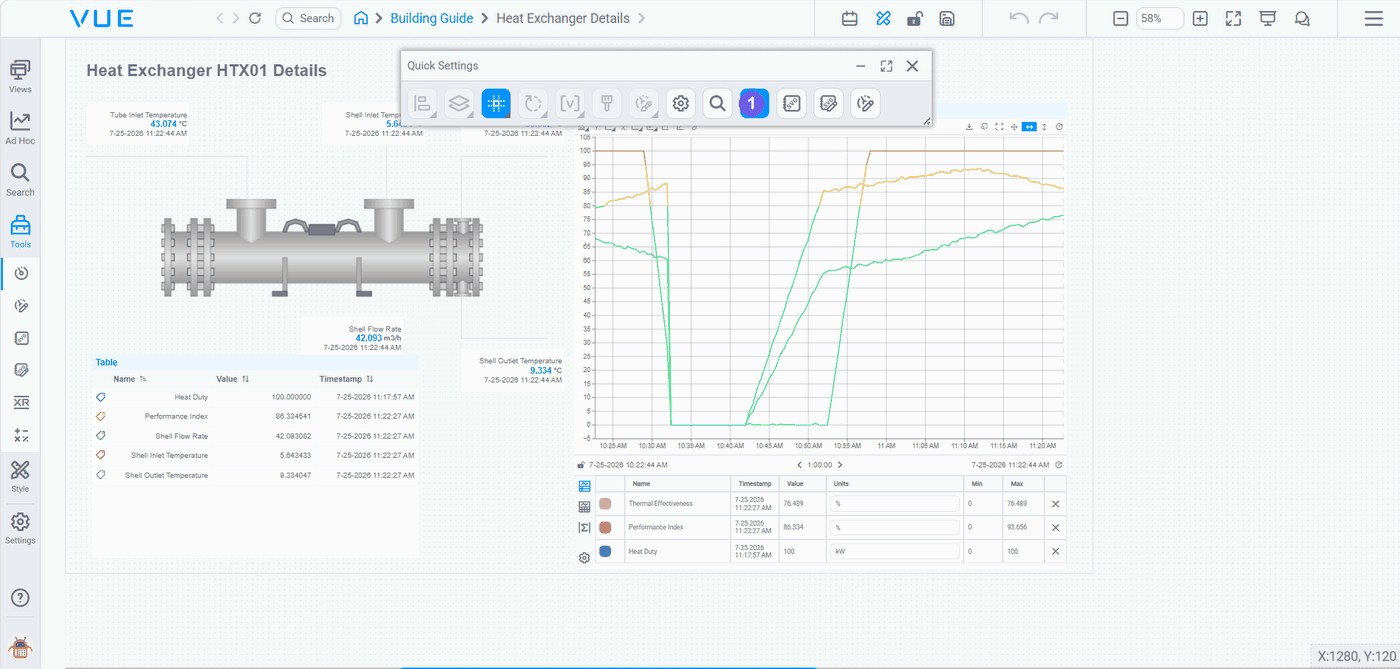Open Settings in left sidebar

[x=20, y=528]
